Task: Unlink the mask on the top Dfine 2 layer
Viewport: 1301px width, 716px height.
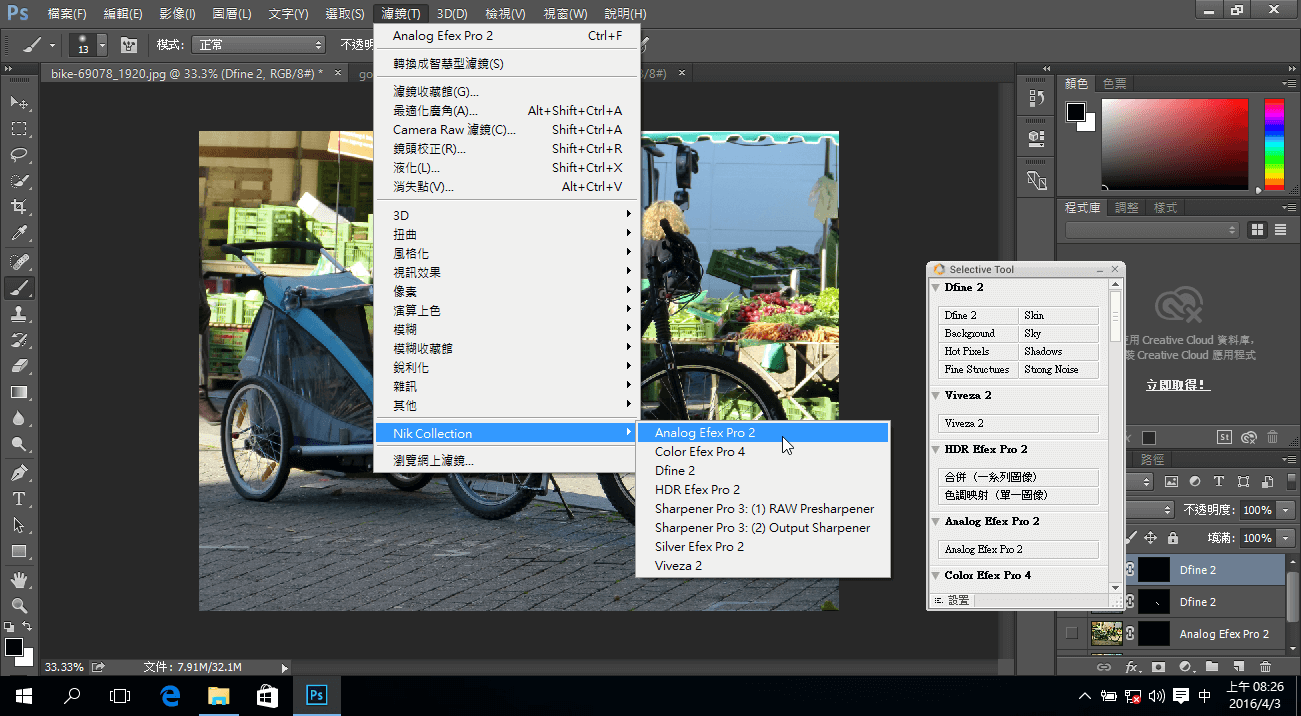Action: point(1130,570)
